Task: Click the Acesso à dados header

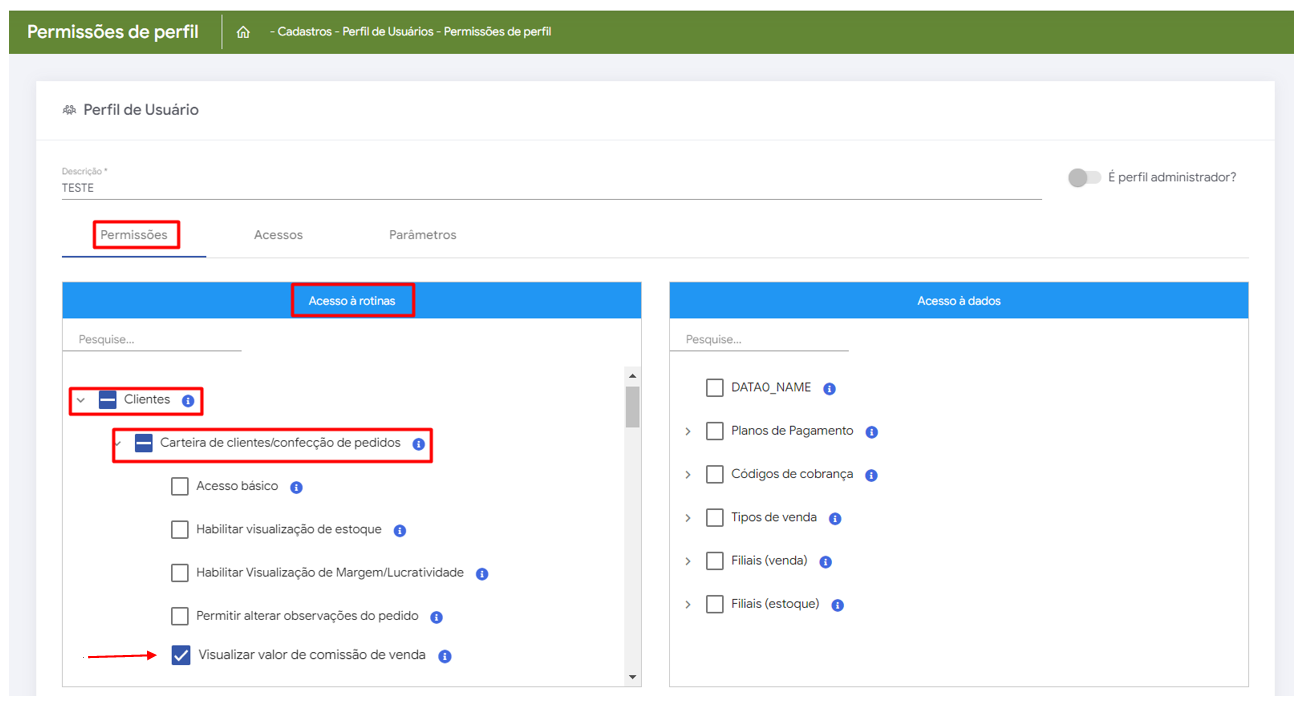Action: (x=958, y=301)
